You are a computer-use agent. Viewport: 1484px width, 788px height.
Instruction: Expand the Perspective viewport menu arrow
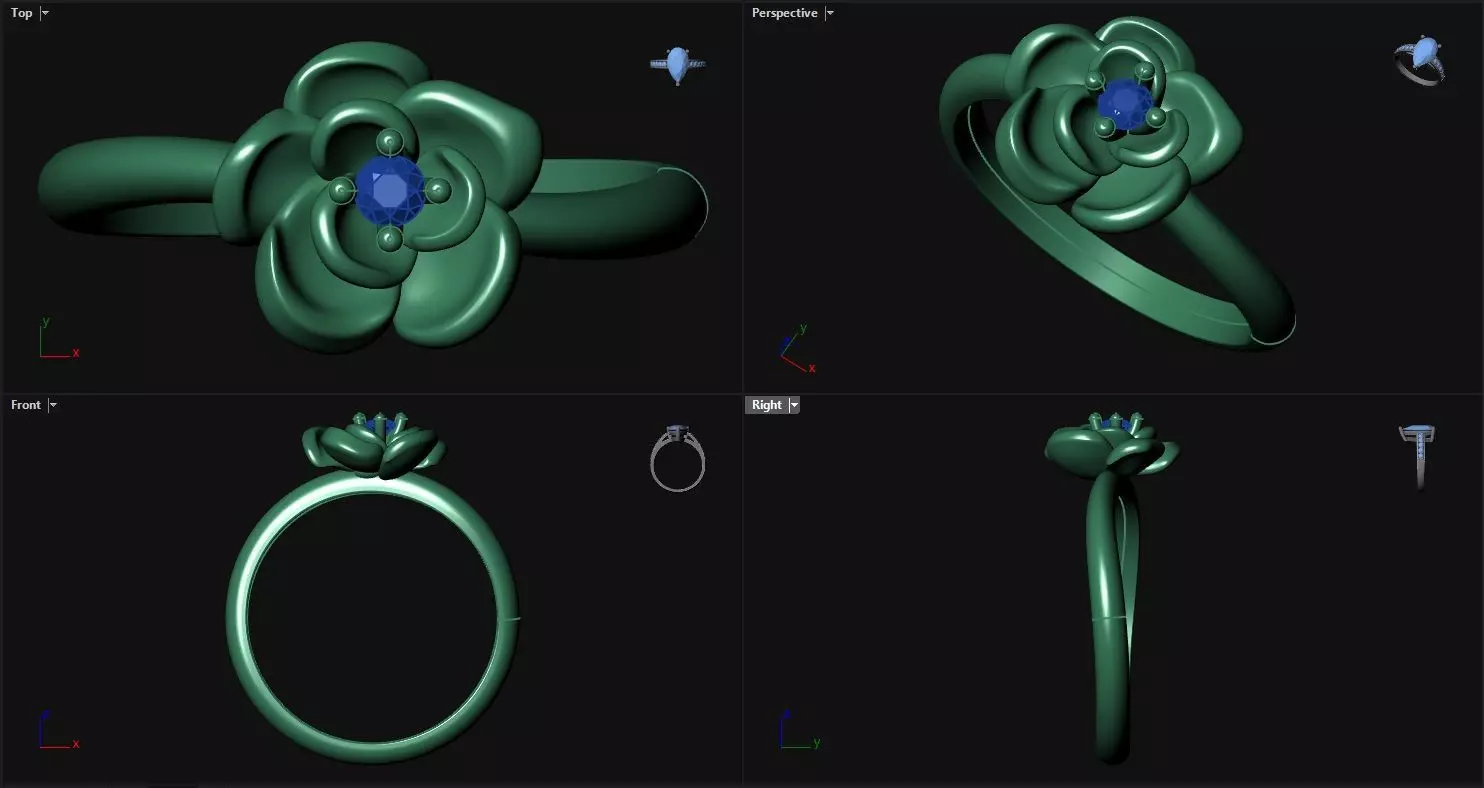tap(829, 13)
